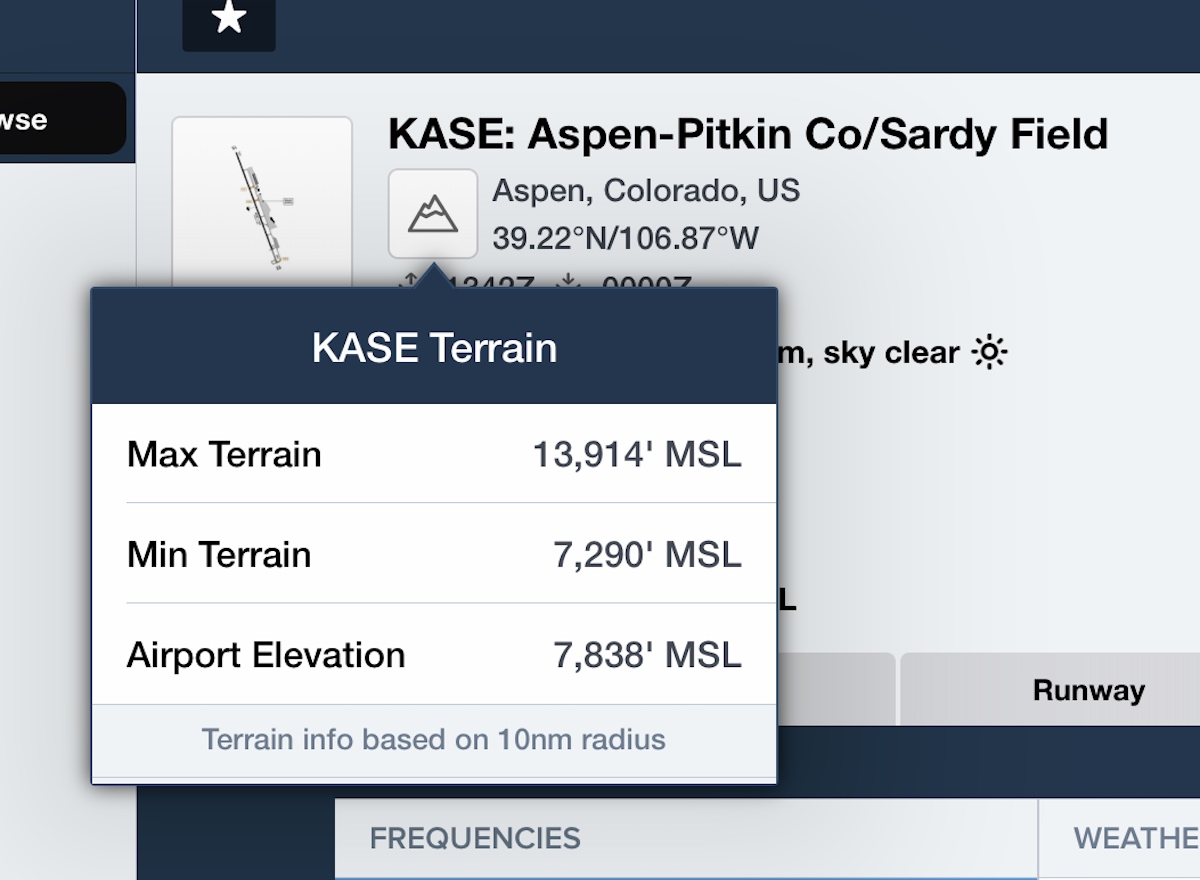Viewport: 1200px width, 880px height.
Task: Tap the sun sky clear weather icon
Action: (990, 352)
